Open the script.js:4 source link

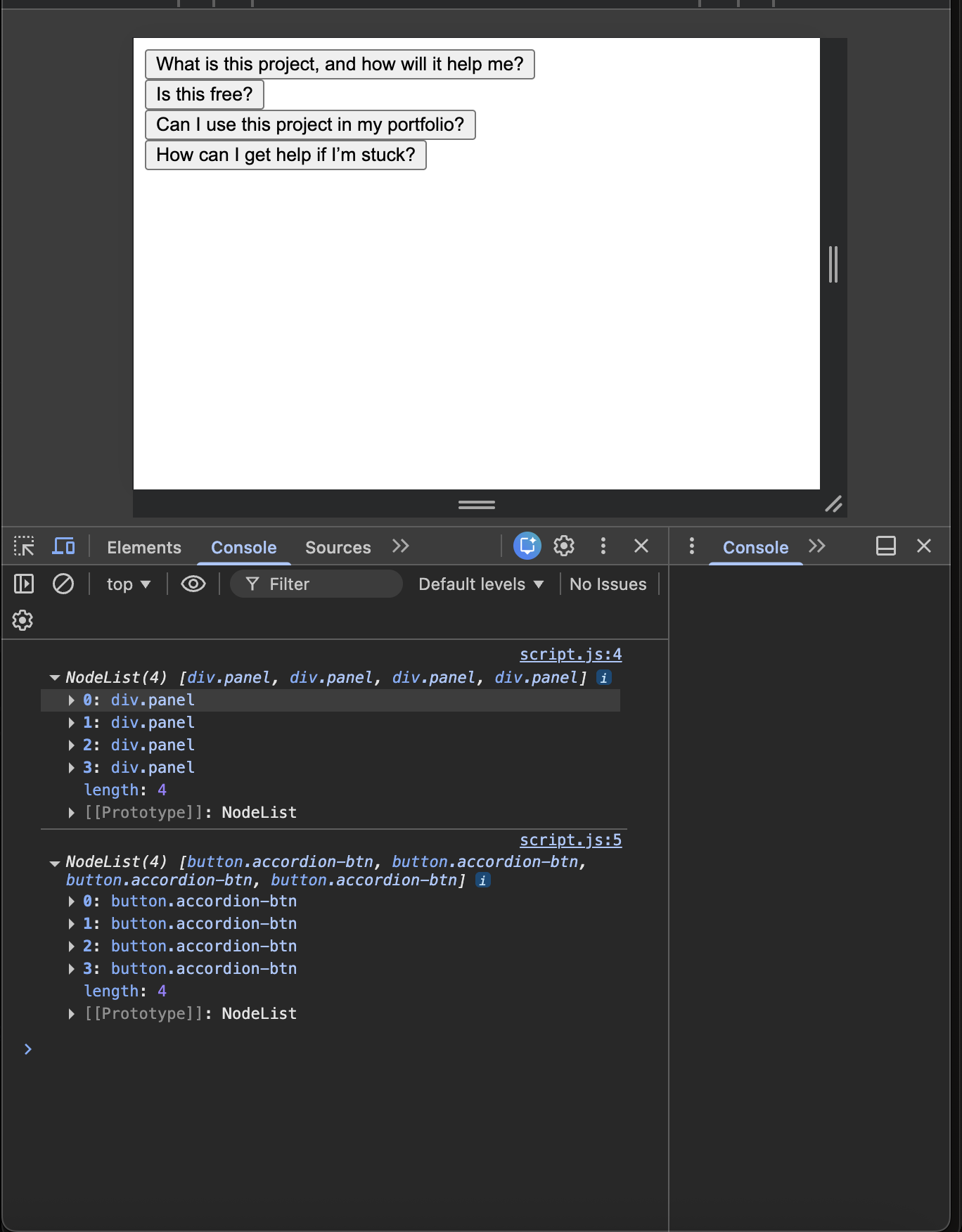570,655
